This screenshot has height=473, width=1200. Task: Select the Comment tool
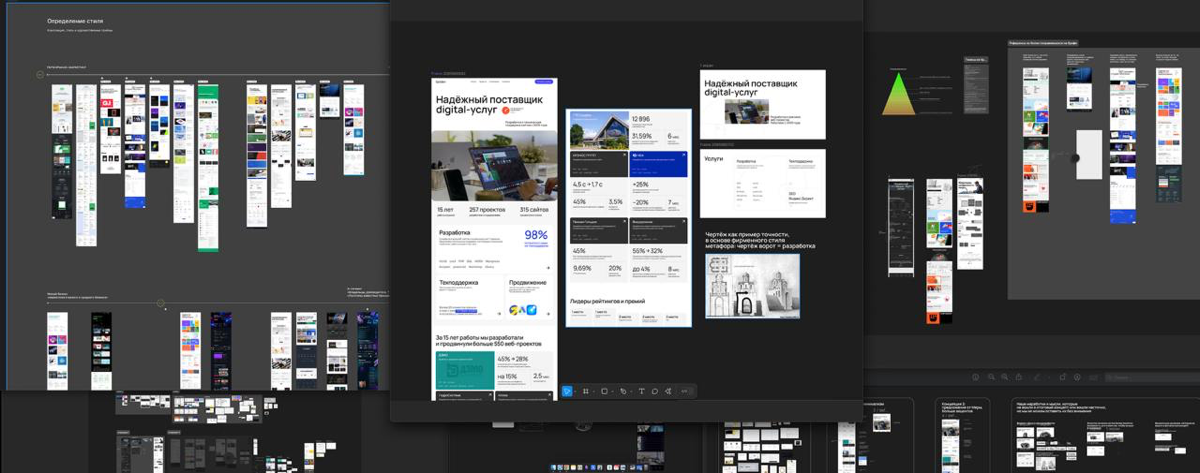pos(655,391)
